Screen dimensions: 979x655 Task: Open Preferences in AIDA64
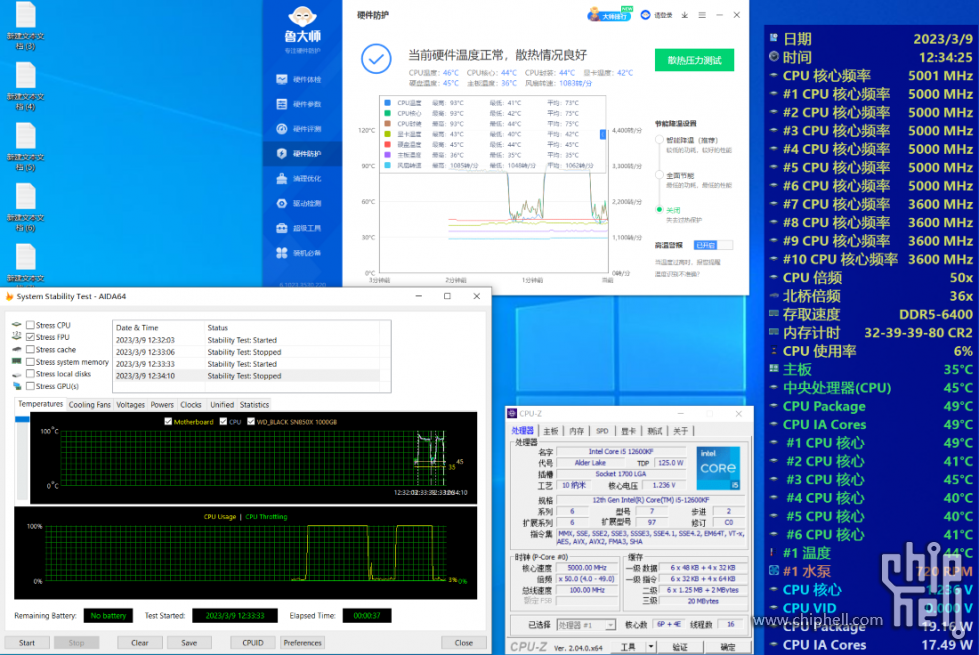click(x=303, y=643)
